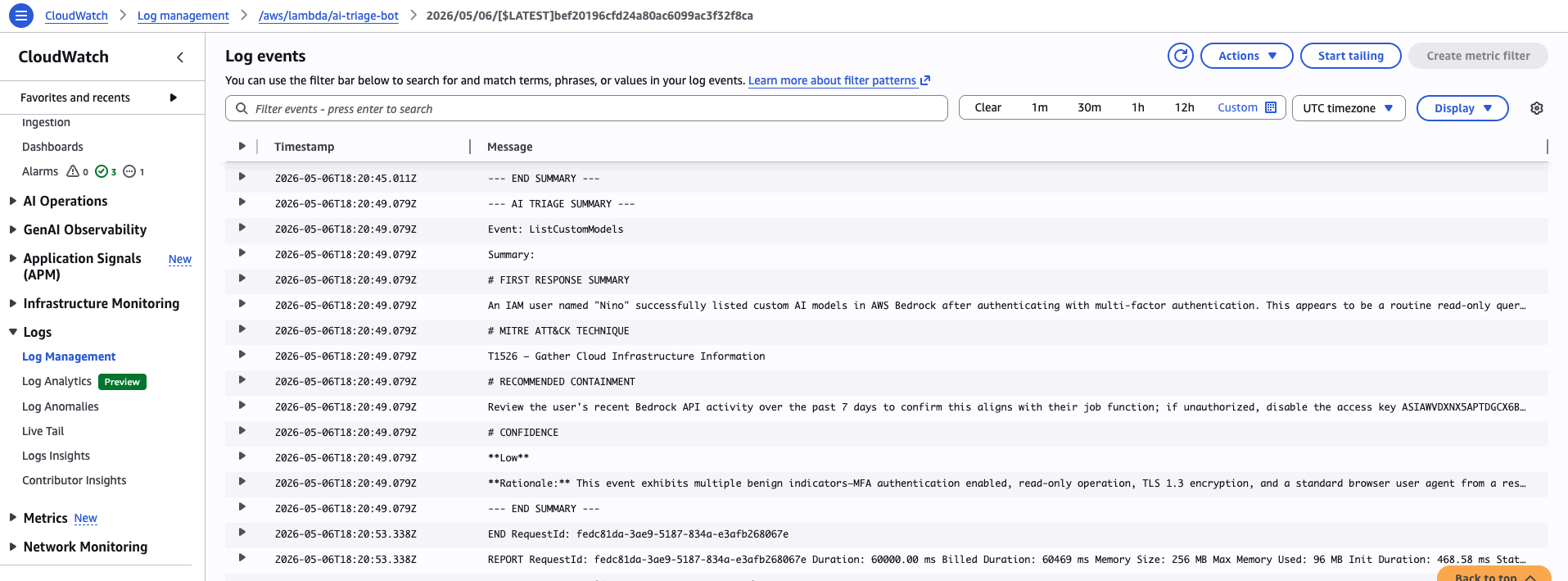Viewport: 1568px width, 581px height.
Task: Go to Log management breadcrumb
Action: (183, 16)
